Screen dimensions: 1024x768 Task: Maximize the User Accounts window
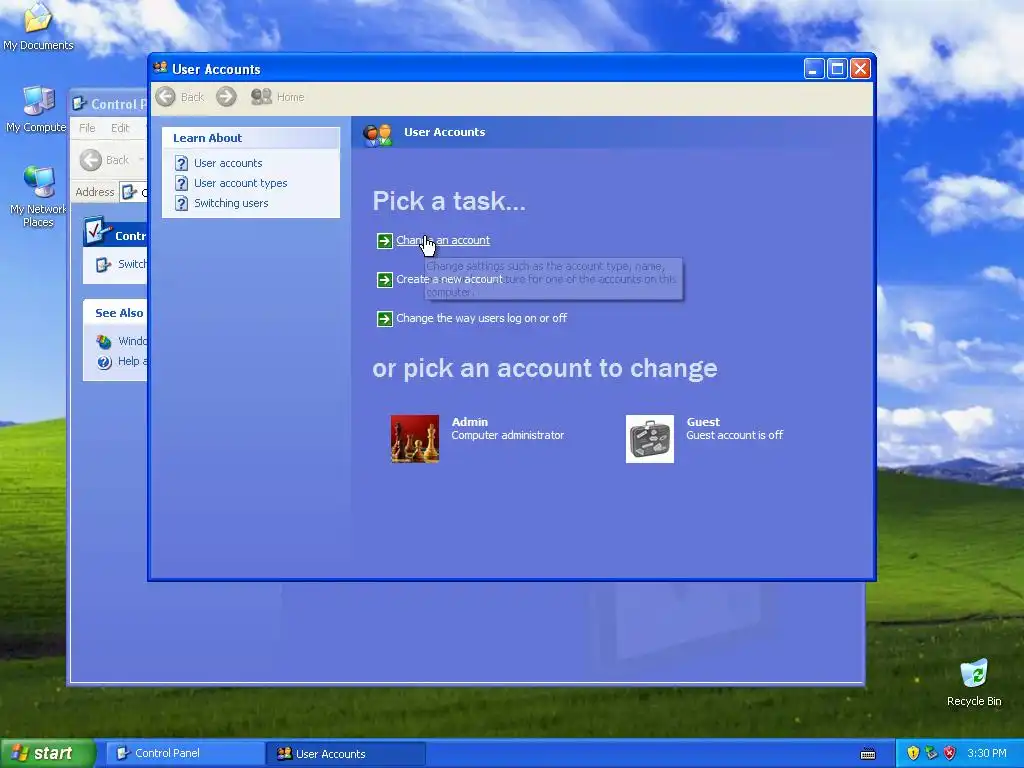pyautogui.click(x=837, y=69)
